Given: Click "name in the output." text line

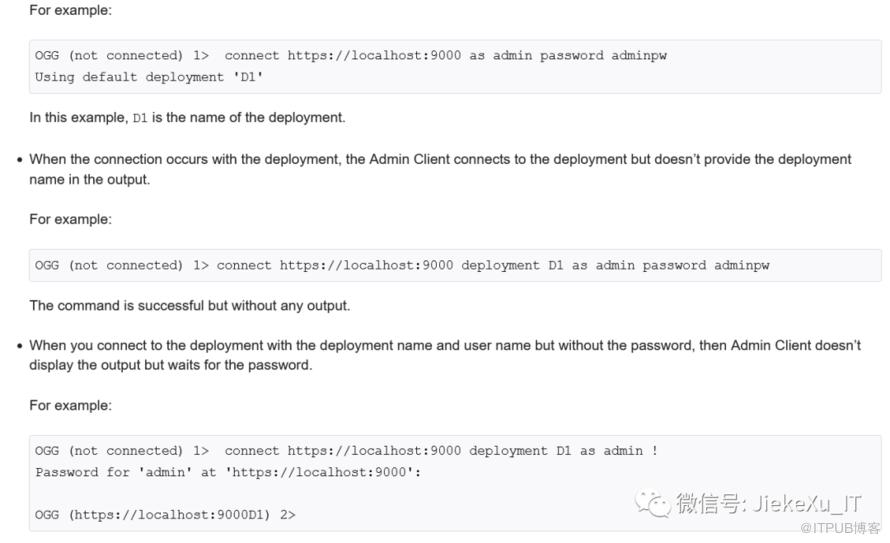Looking at the screenshot, I should [89, 179].
